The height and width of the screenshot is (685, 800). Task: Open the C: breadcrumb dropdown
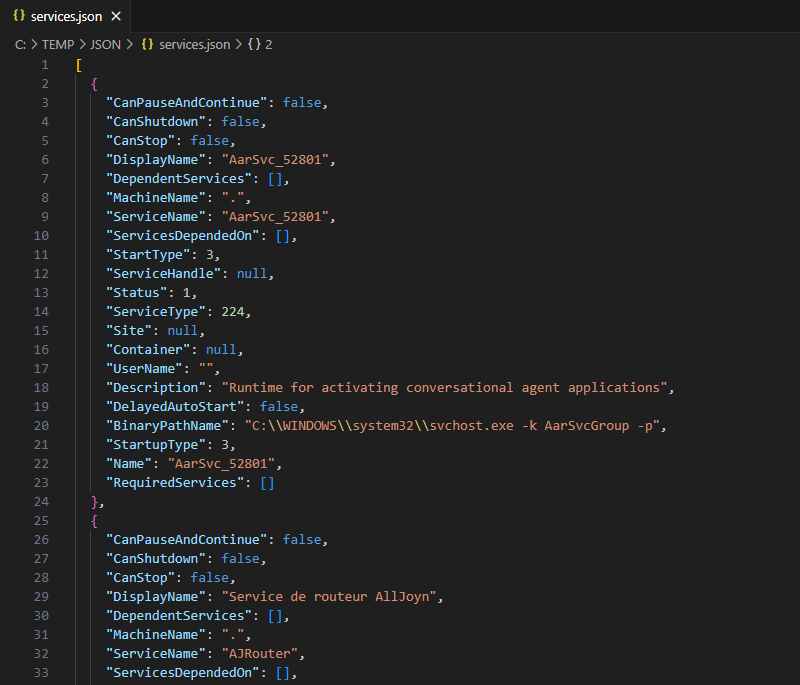click(20, 44)
